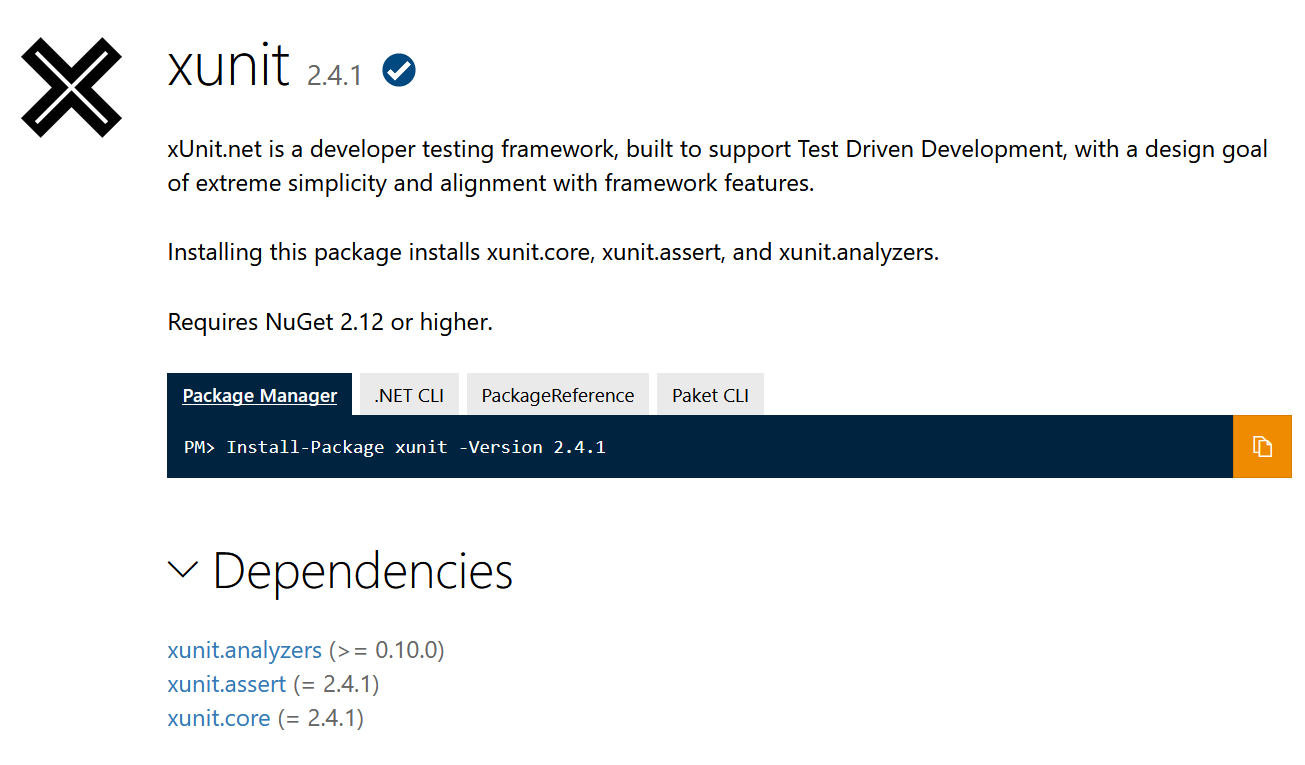Click the '(>= 0.10.0)' version constraint
This screenshot has width=1305, height=765.
pyautogui.click(x=386, y=650)
